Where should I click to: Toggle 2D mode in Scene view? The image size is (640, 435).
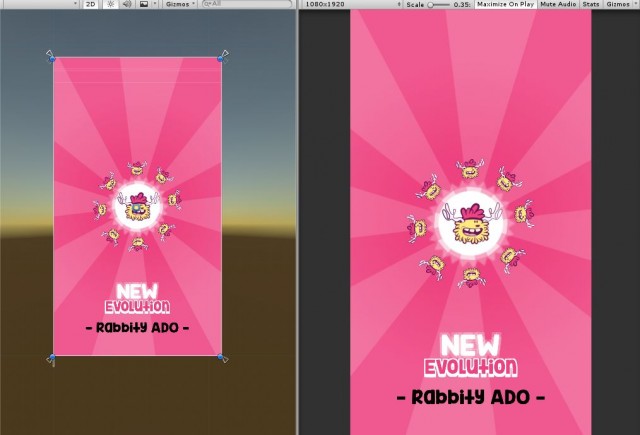tap(90, 4)
